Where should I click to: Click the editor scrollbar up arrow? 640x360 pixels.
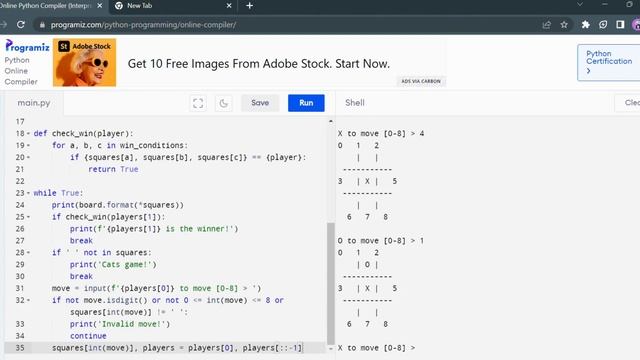pos(331,121)
